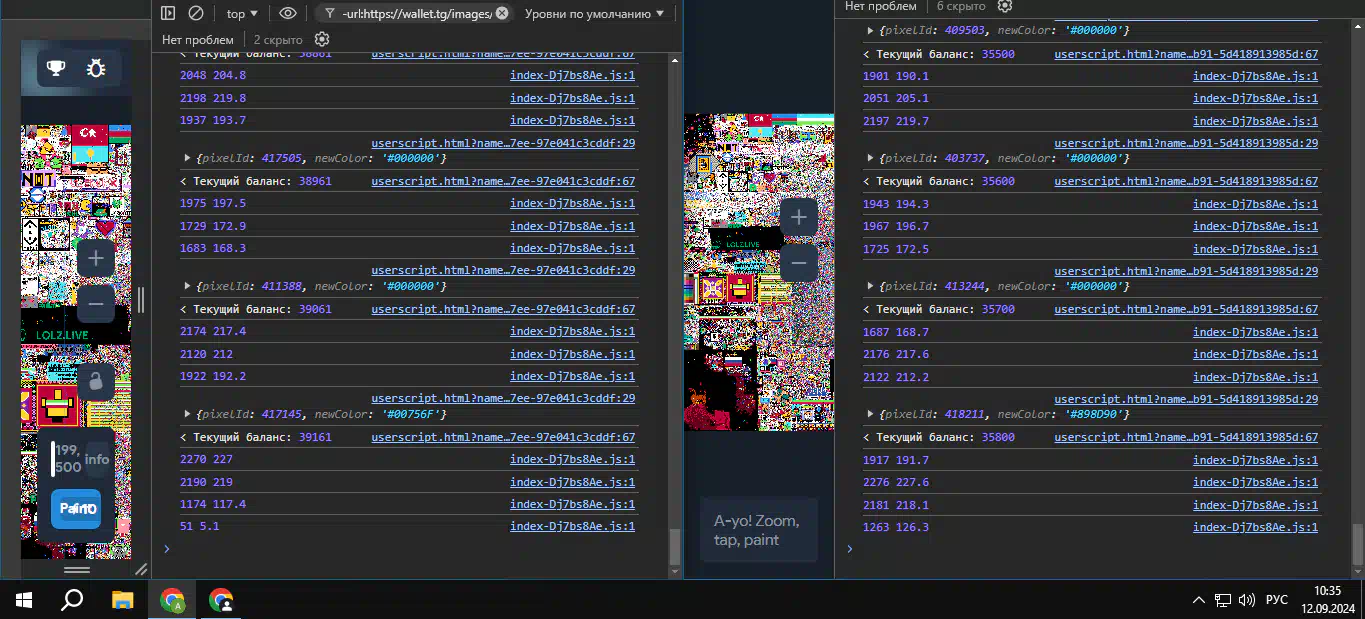
Task: Click 'Нет проблем' in the right console
Action: point(881,6)
